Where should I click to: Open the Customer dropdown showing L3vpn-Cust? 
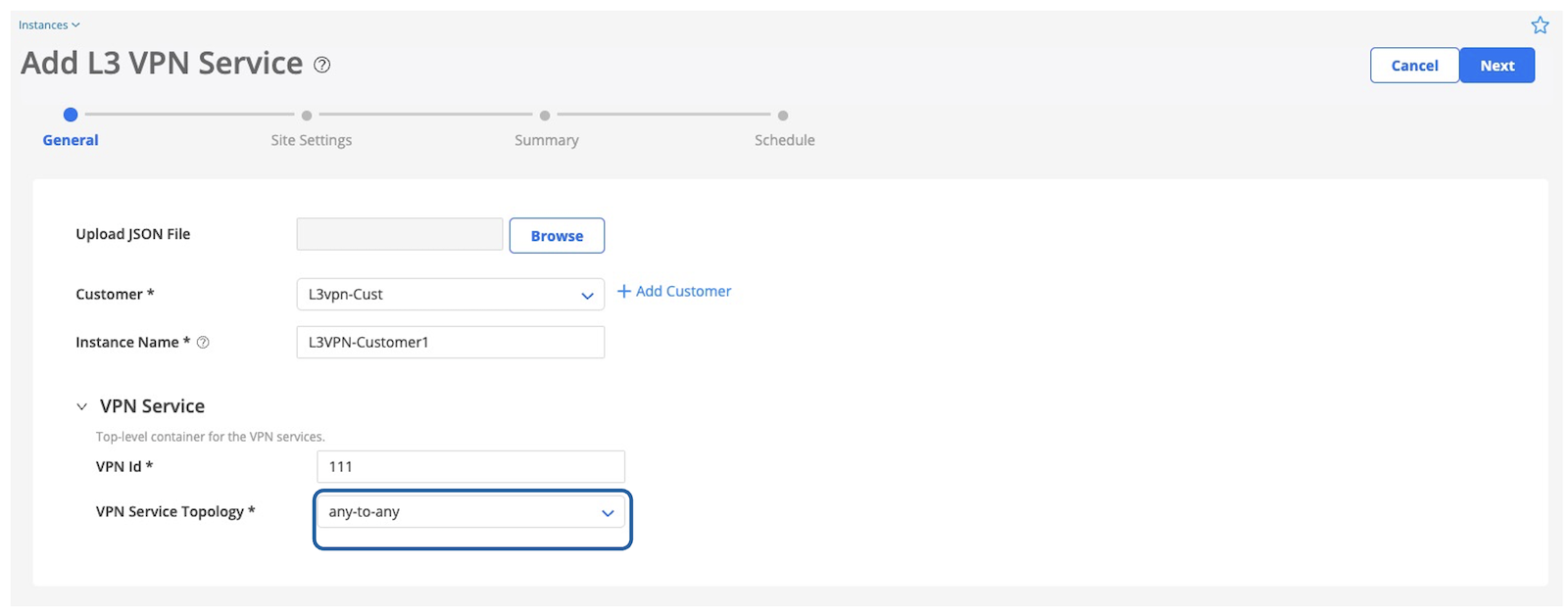451,295
